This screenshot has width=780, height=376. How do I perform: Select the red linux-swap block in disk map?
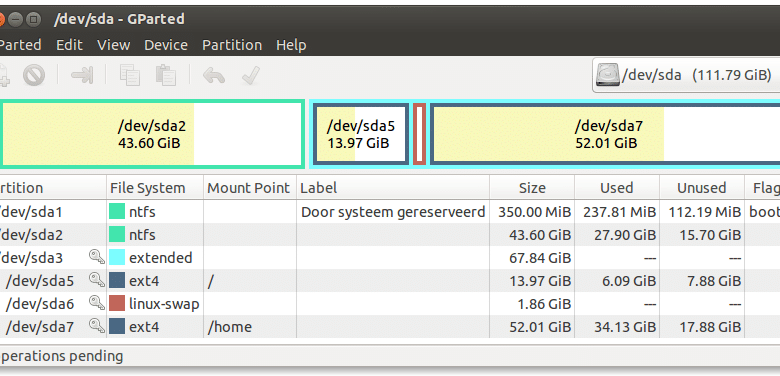click(x=419, y=134)
